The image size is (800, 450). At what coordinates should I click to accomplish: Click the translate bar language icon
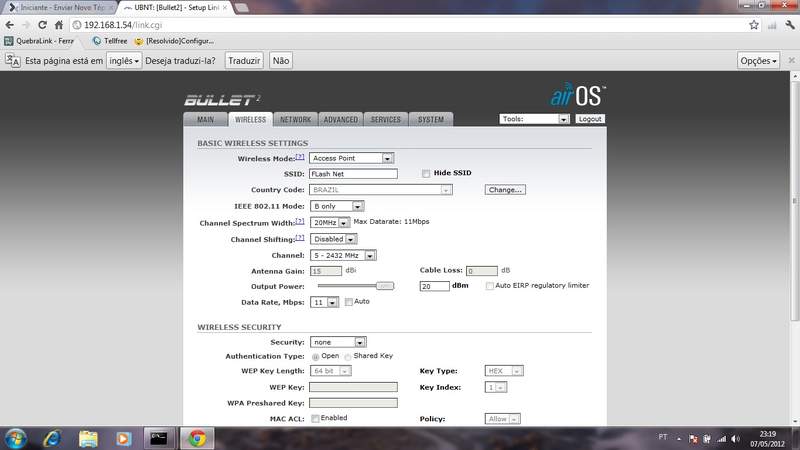coord(13,61)
